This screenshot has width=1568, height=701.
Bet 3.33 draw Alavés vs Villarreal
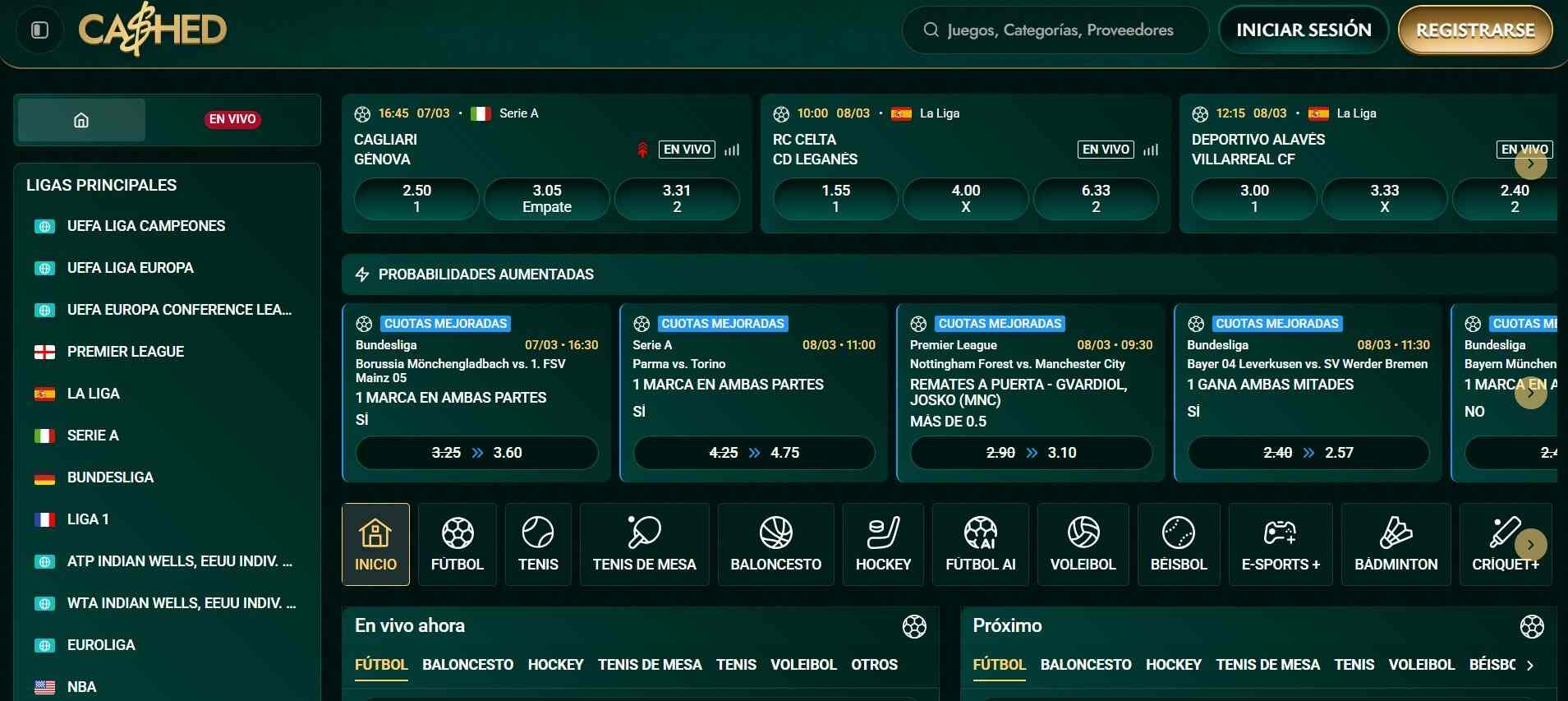pos(1385,199)
